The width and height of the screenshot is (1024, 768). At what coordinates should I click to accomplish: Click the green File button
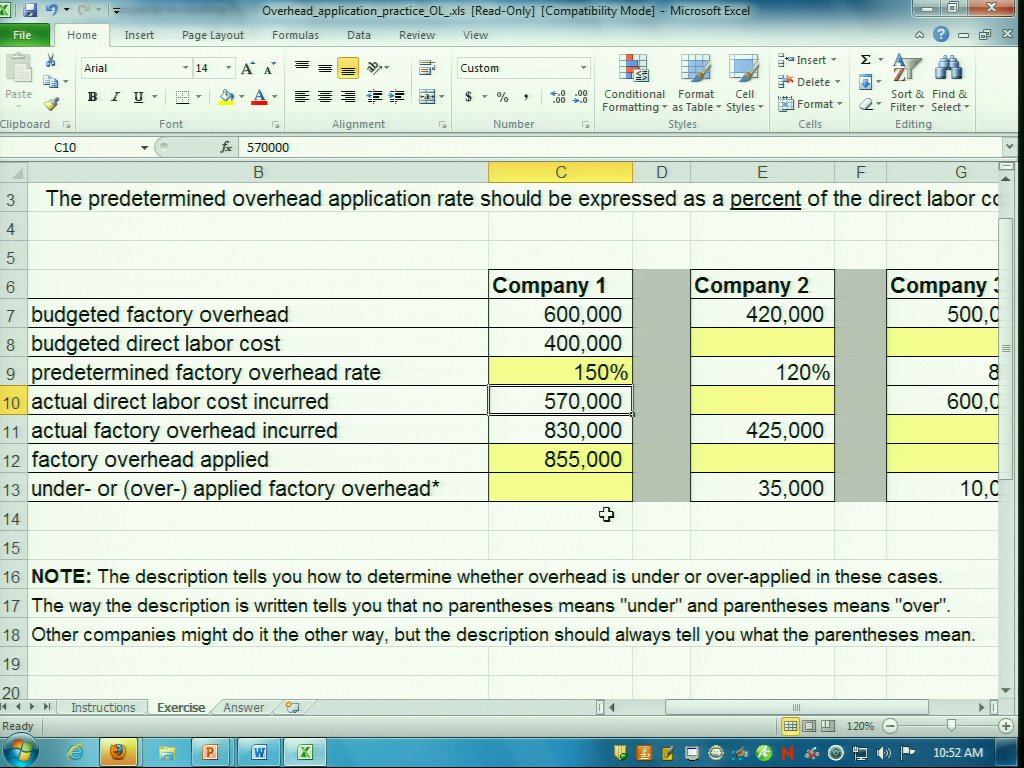pyautogui.click(x=22, y=35)
